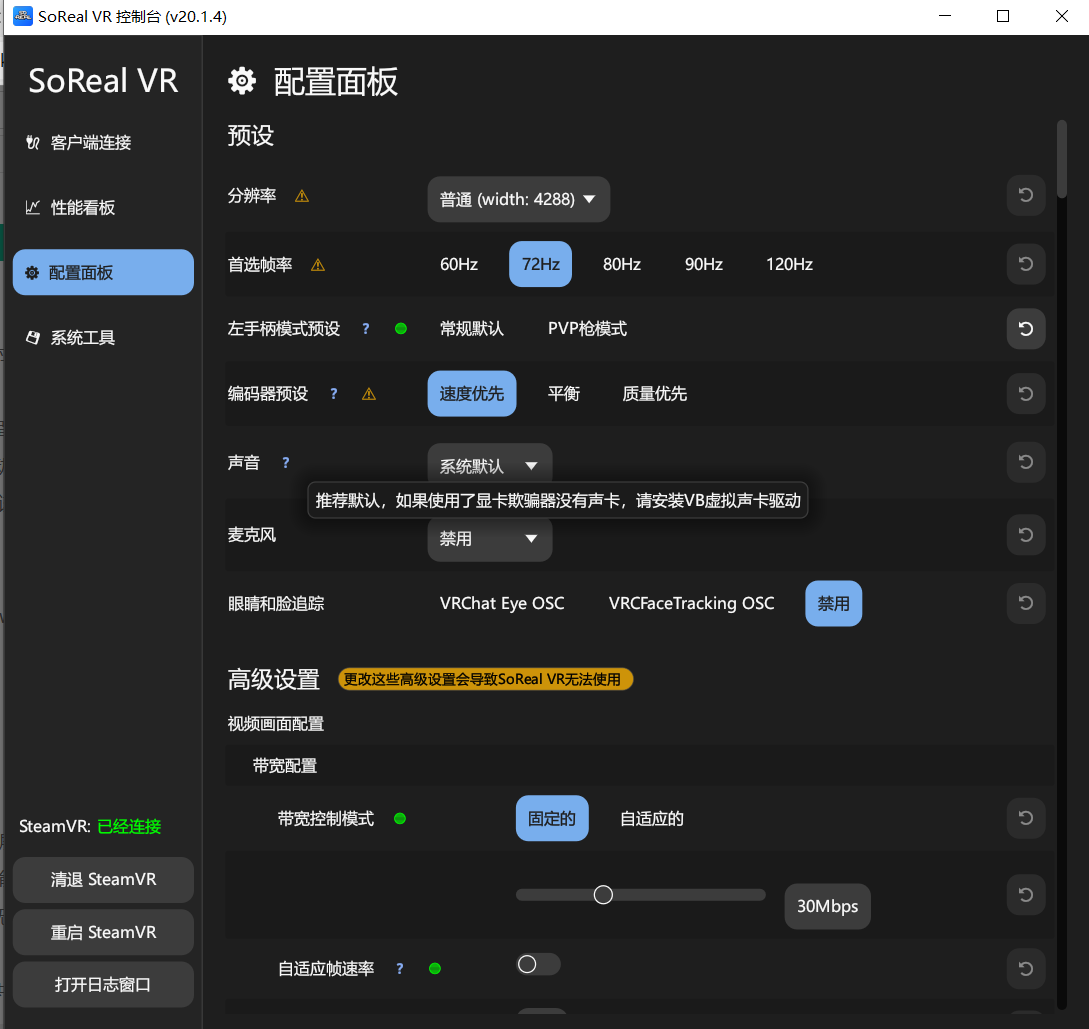Click the orange advanced-settings warning badge
This screenshot has height=1029, width=1089.
click(485, 679)
